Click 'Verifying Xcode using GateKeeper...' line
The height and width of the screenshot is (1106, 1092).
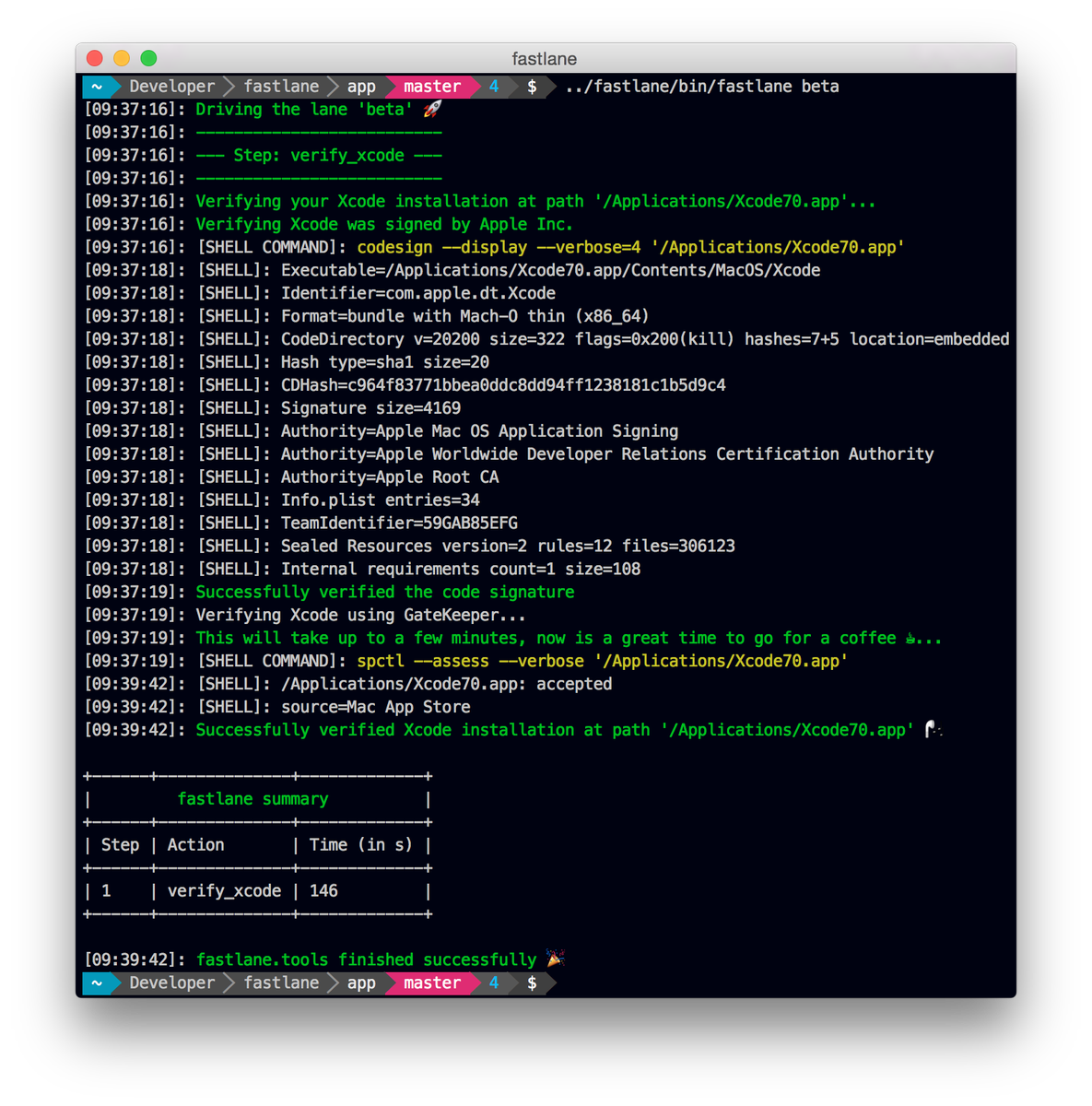click(360, 615)
